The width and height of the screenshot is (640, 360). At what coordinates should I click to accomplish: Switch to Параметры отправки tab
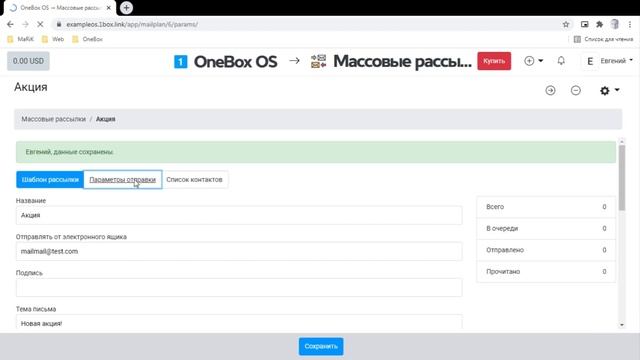pos(122,180)
